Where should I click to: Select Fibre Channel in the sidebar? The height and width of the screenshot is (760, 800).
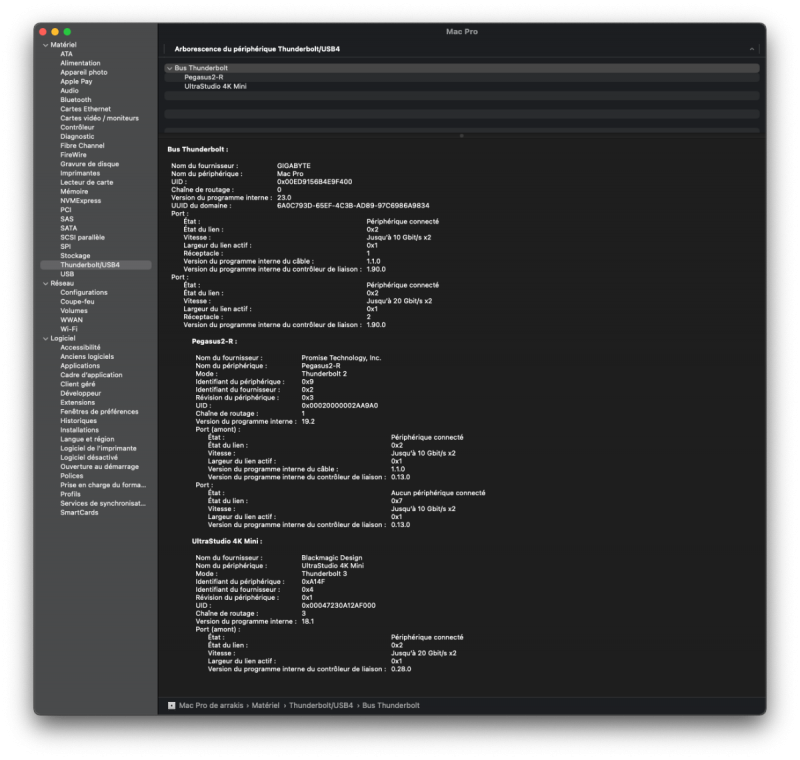[x=82, y=146]
